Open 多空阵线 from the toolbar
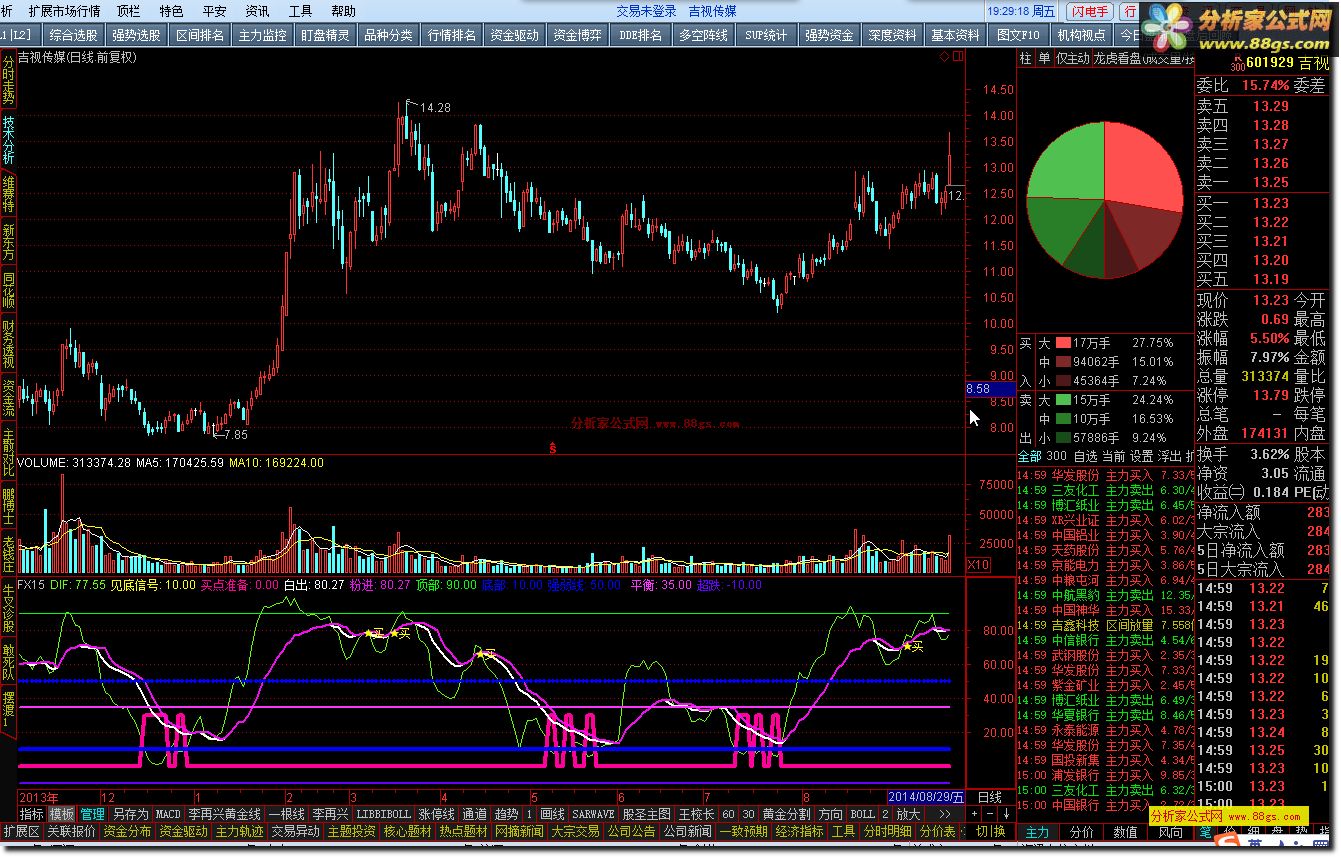1341x857 pixels. point(704,35)
